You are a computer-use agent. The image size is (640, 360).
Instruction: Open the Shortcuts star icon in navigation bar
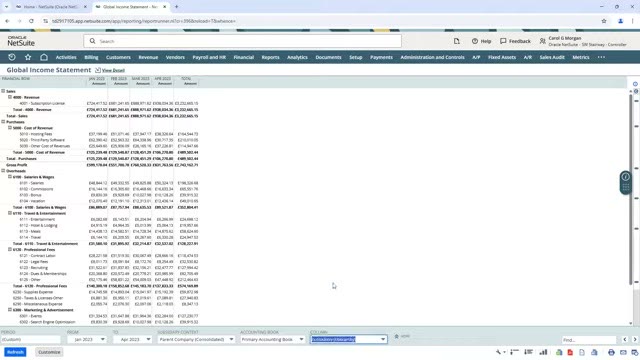tap(28, 57)
